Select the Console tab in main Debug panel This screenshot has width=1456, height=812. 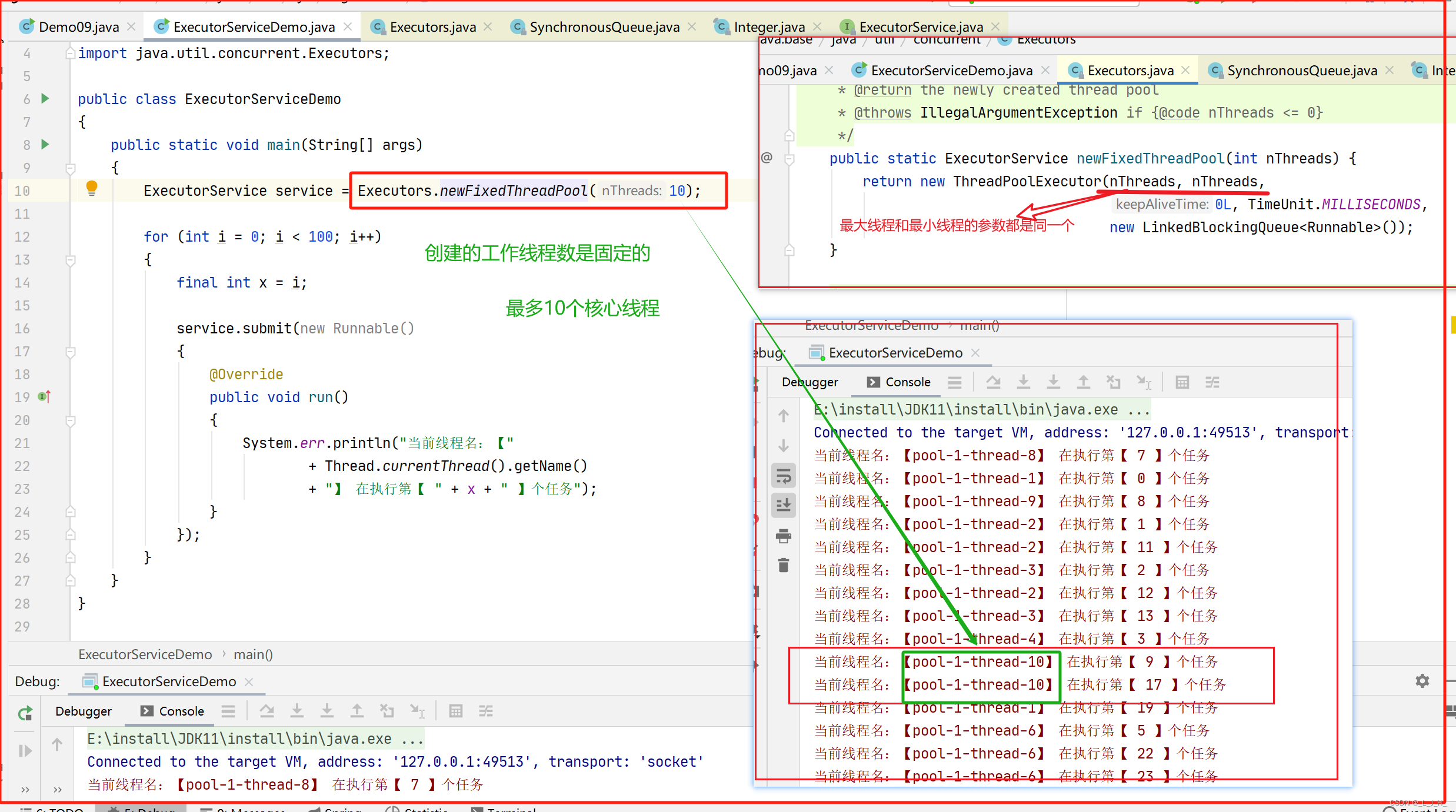point(173,711)
